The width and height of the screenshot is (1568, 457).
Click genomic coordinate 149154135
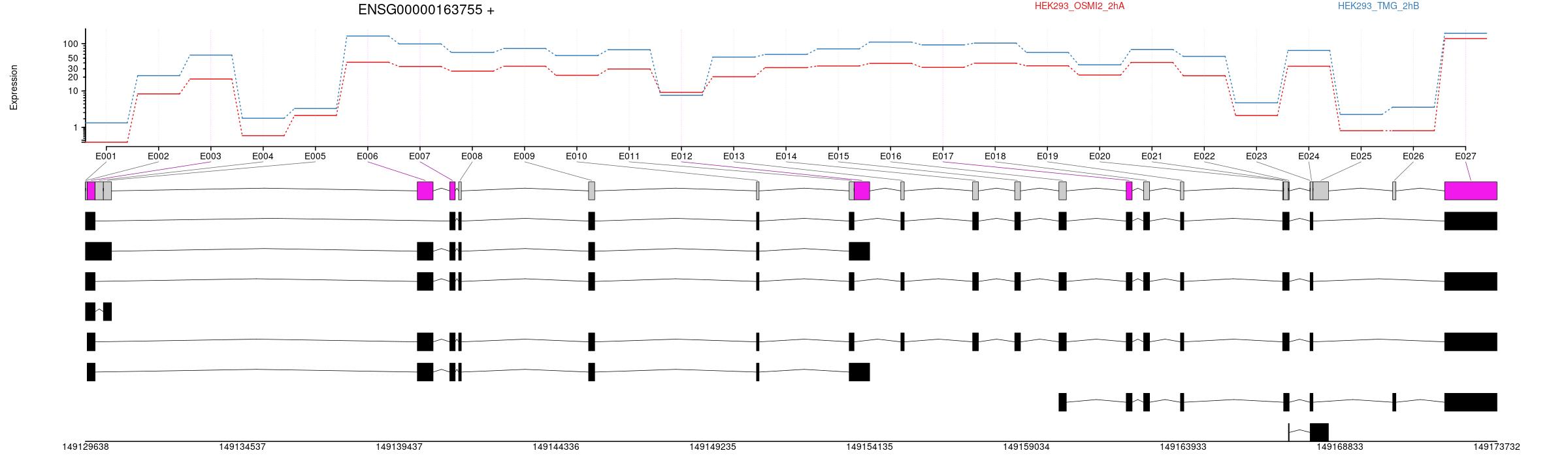click(870, 447)
